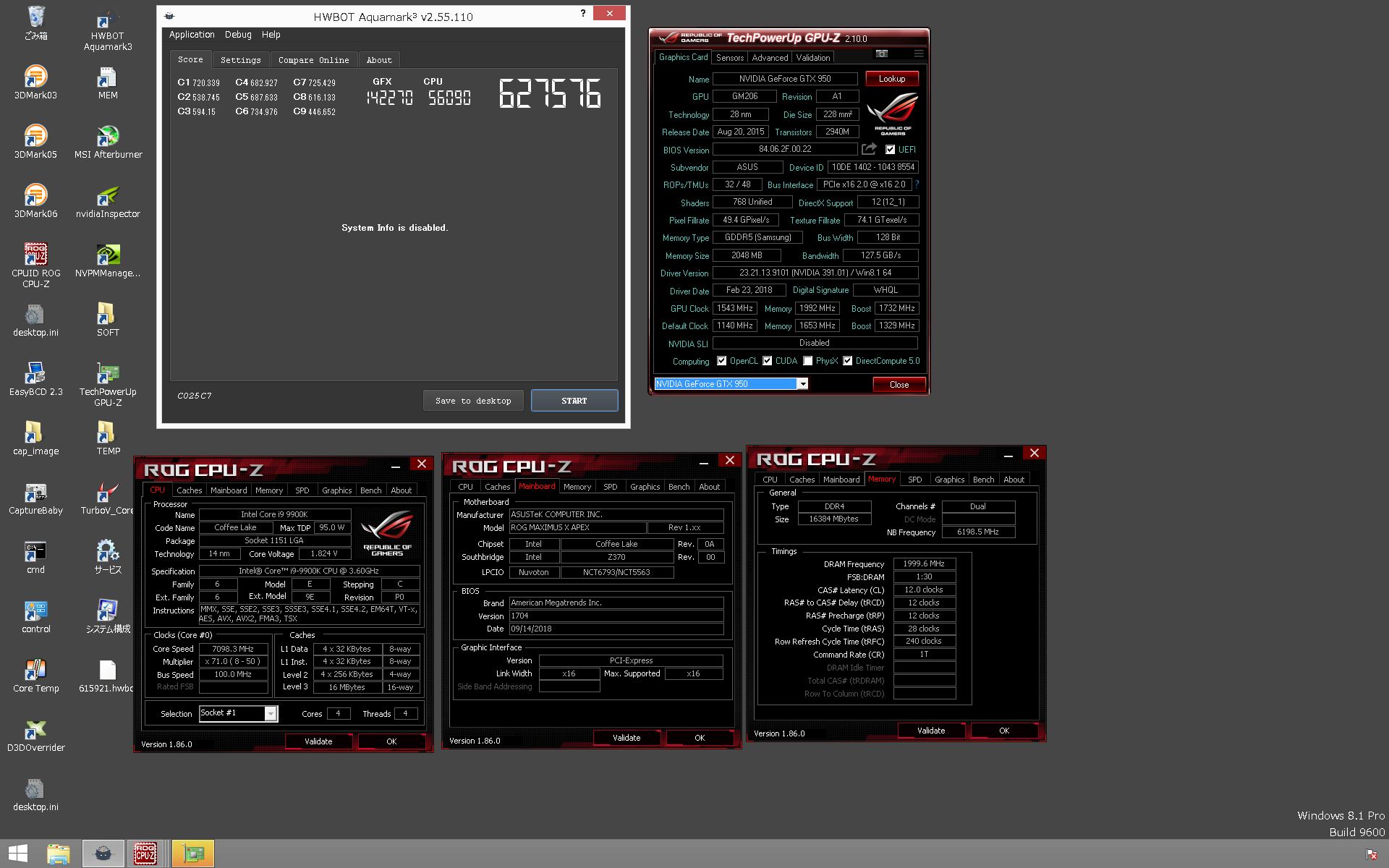Click the system tray flag notification icon
This screenshot has height=868, width=1389.
(1372, 854)
